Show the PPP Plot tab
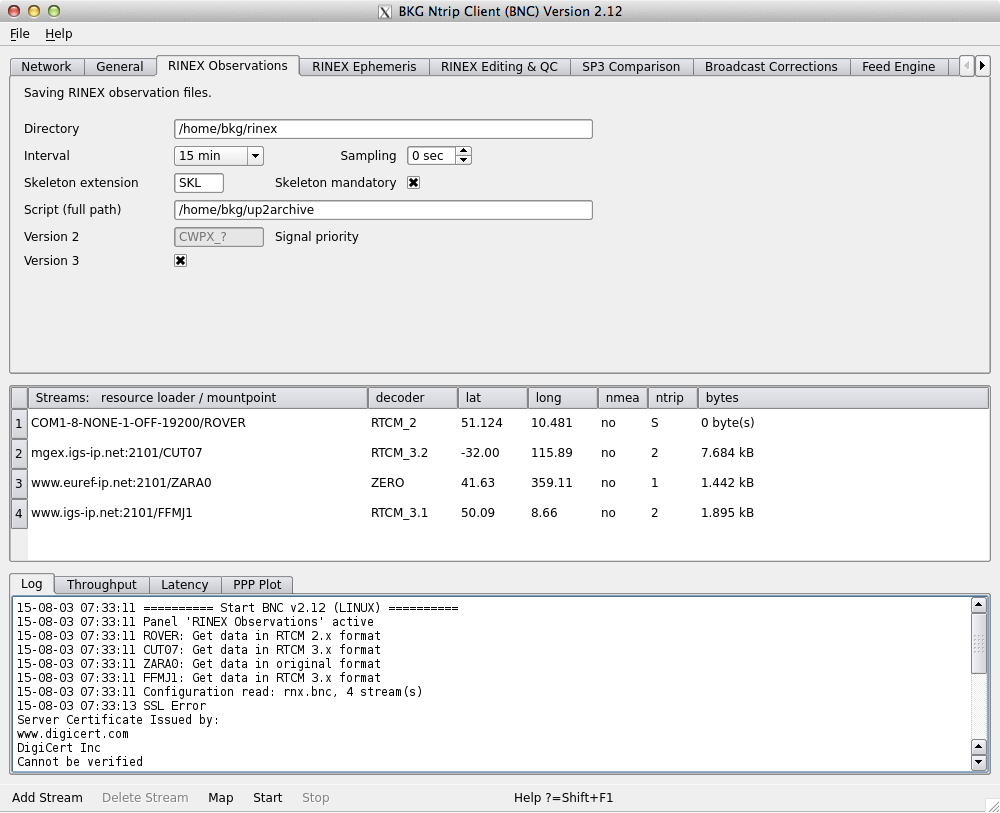Viewport: 1000px width, 813px height. pos(257,585)
